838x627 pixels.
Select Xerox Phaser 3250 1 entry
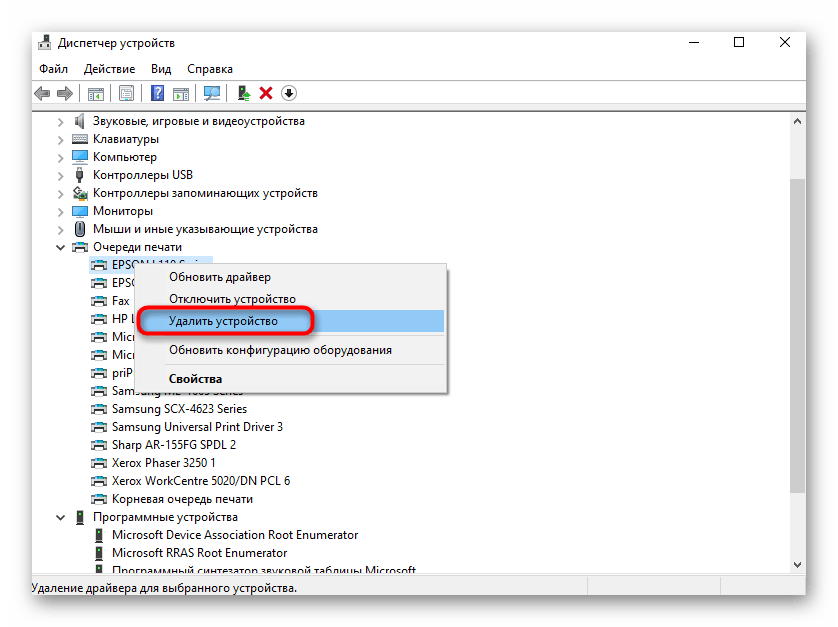pos(164,463)
